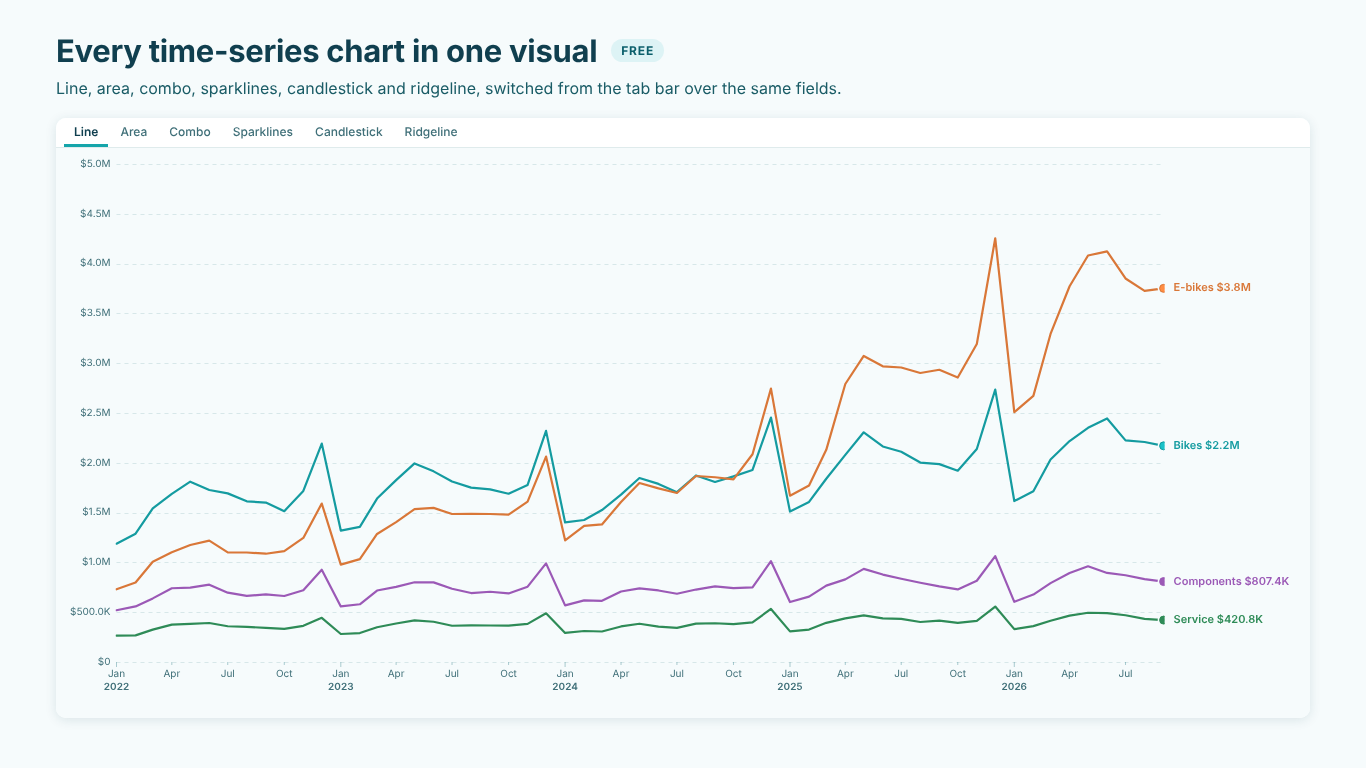Image resolution: width=1366 pixels, height=768 pixels.
Task: Click the $4.5M axis label
Action: tap(95, 214)
